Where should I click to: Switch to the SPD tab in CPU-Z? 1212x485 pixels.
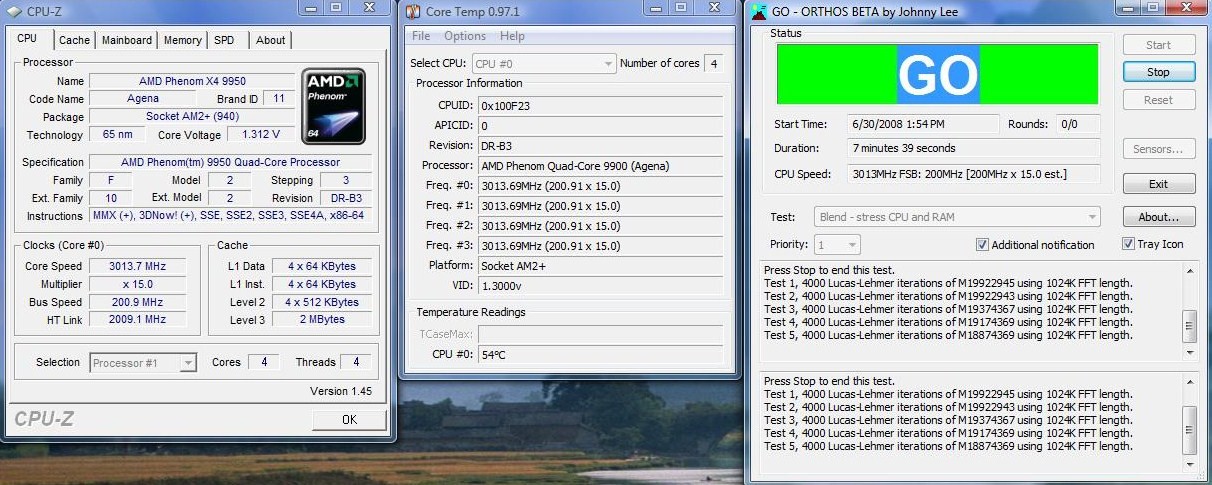click(x=224, y=40)
